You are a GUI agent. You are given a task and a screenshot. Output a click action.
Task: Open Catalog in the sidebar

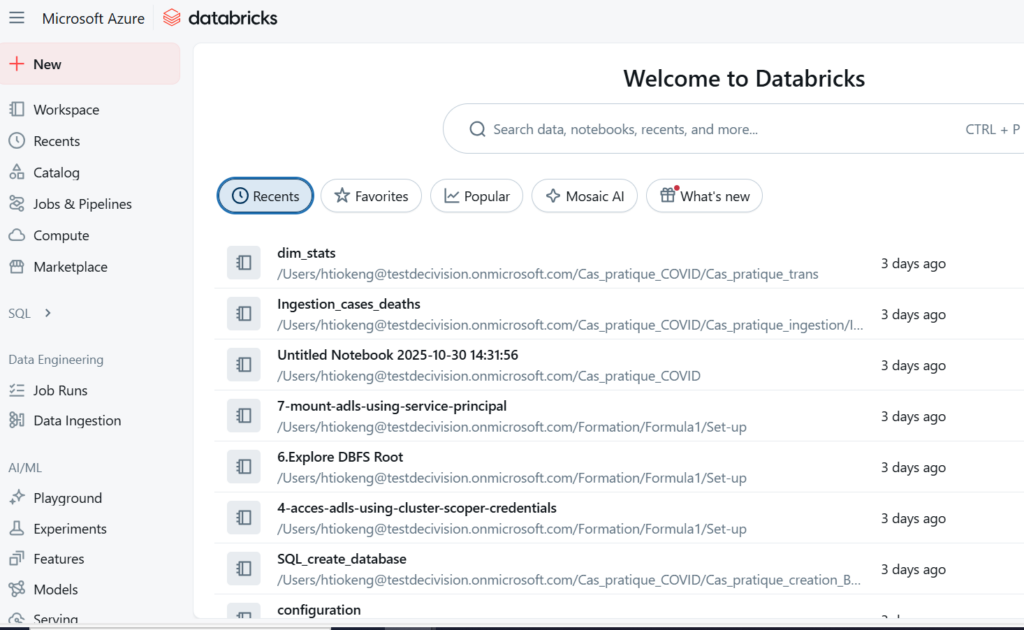tap(56, 172)
